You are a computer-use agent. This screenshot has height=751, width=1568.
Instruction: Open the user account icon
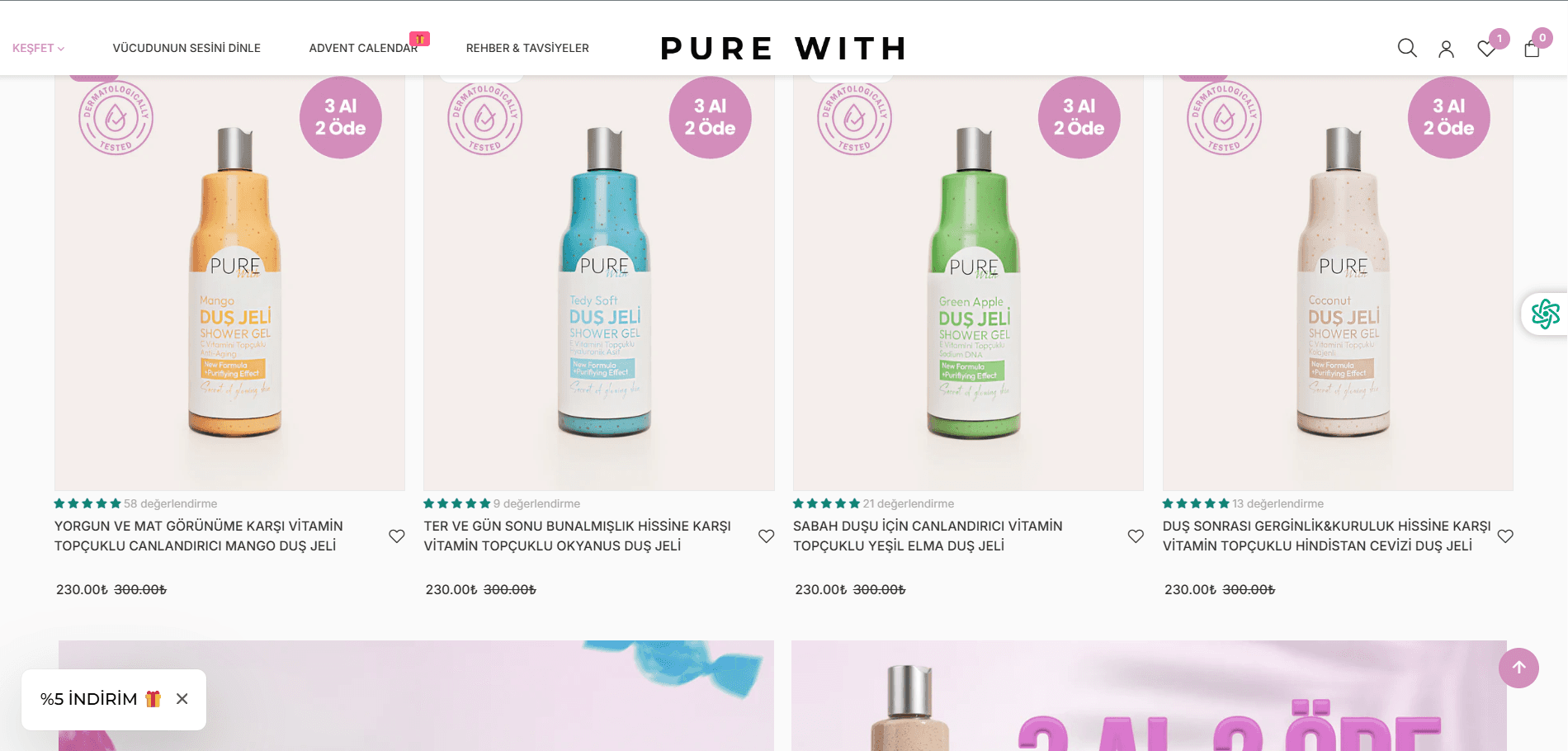point(1446,50)
